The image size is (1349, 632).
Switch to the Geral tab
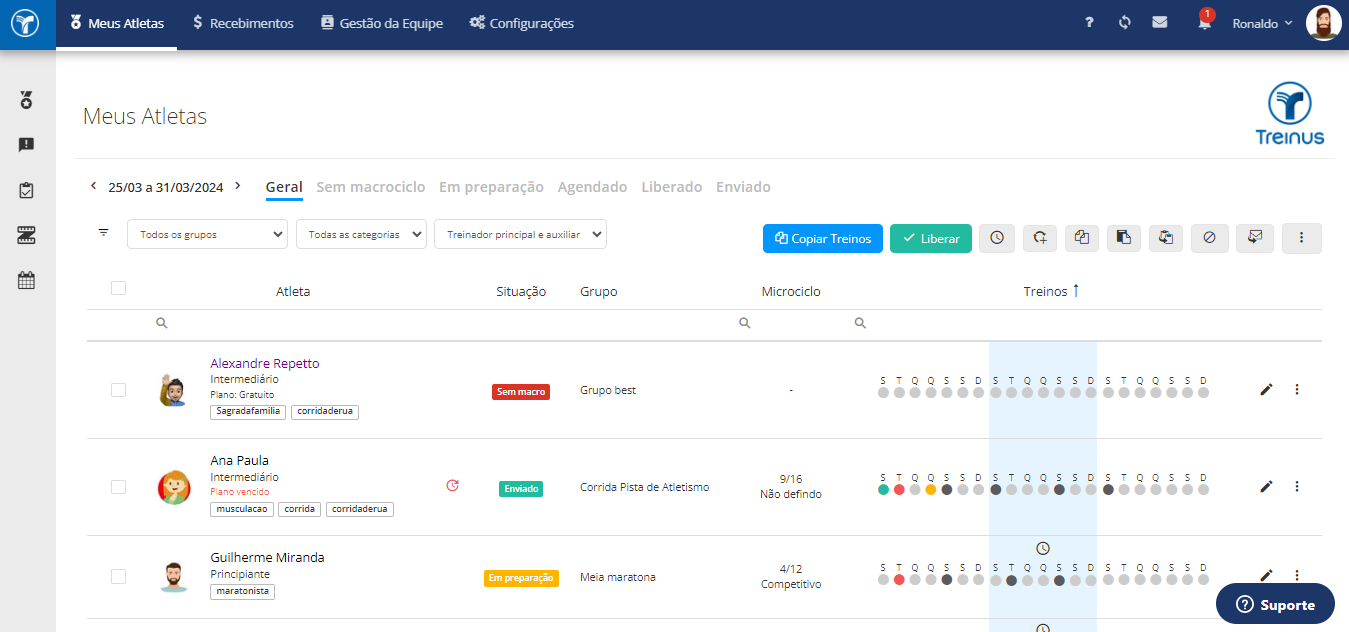(x=284, y=187)
